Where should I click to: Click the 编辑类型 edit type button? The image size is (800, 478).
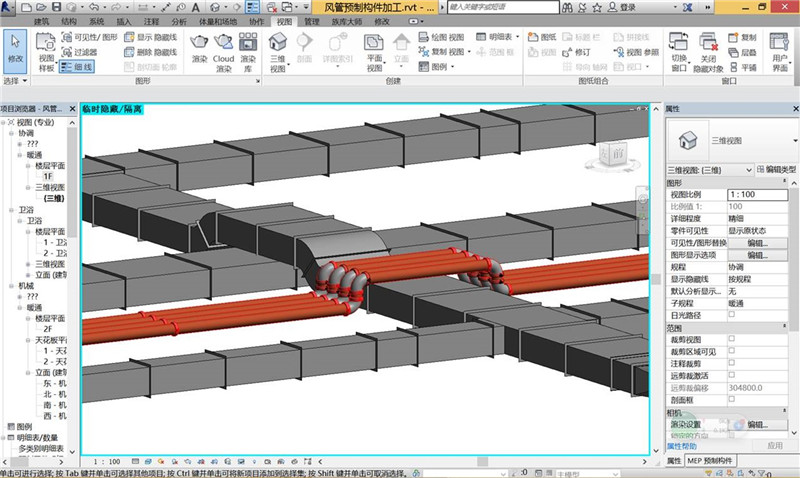[x=776, y=168]
